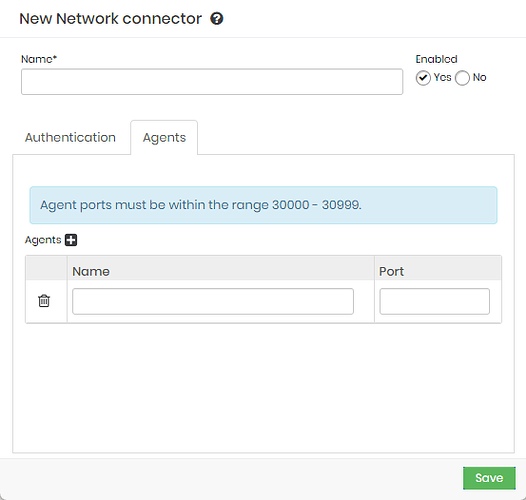Click the agent Port input box
The width and height of the screenshot is (526, 500).
click(434, 301)
